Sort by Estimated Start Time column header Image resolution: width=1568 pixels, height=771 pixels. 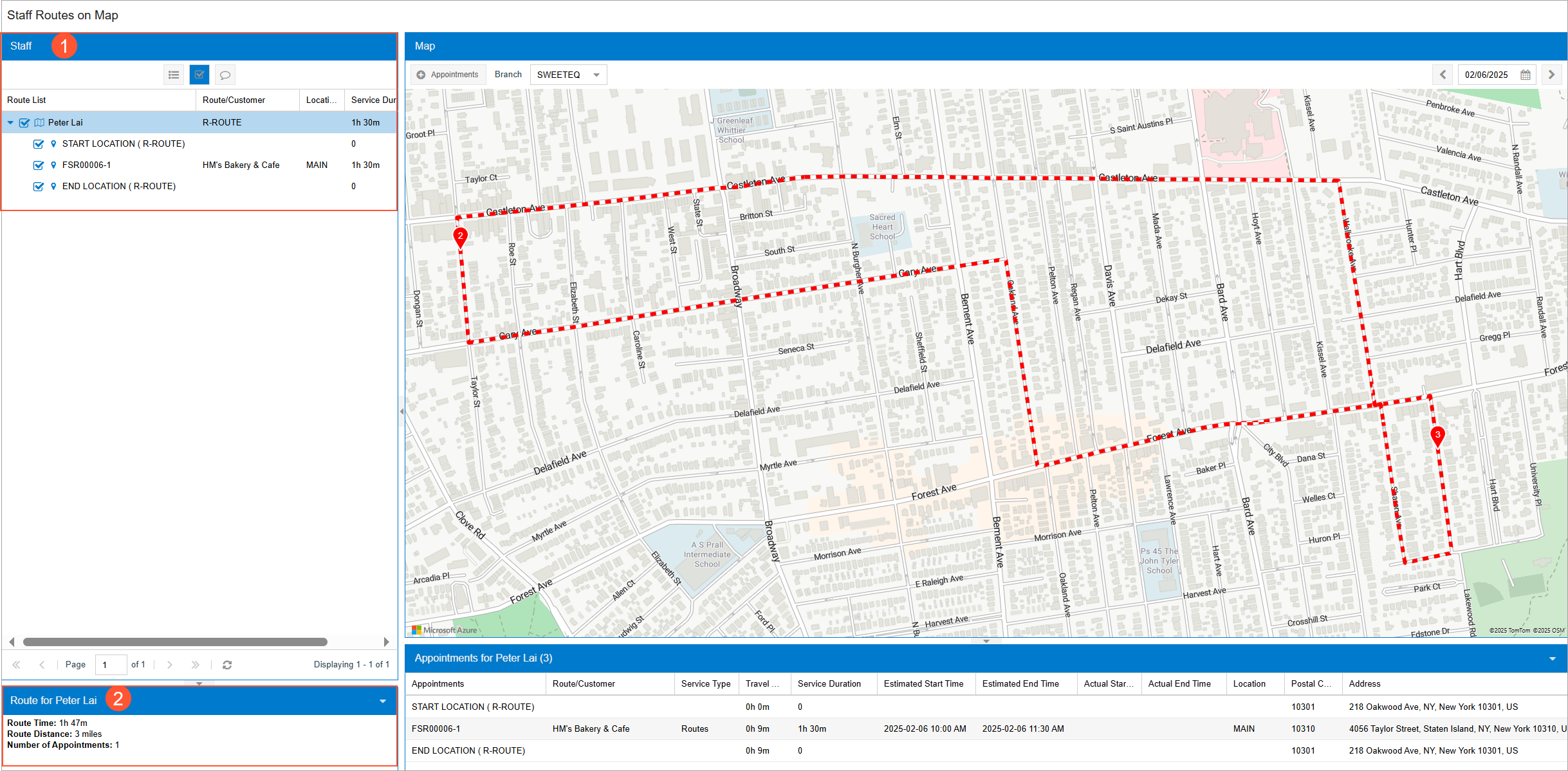pos(923,683)
